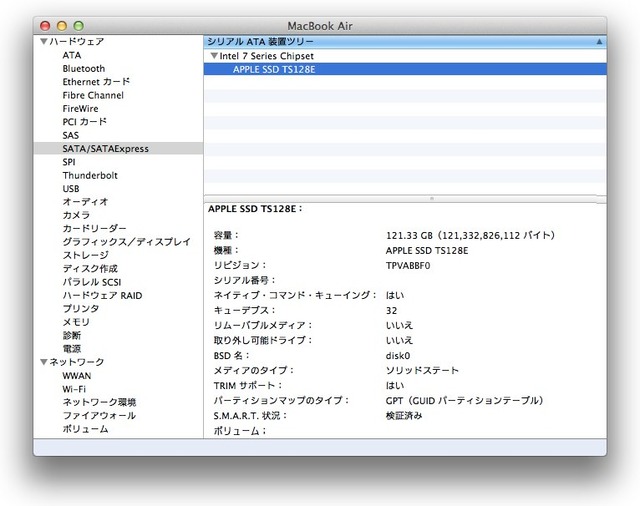Select 電源 in the sidebar
This screenshot has width=640, height=506.
click(72, 349)
